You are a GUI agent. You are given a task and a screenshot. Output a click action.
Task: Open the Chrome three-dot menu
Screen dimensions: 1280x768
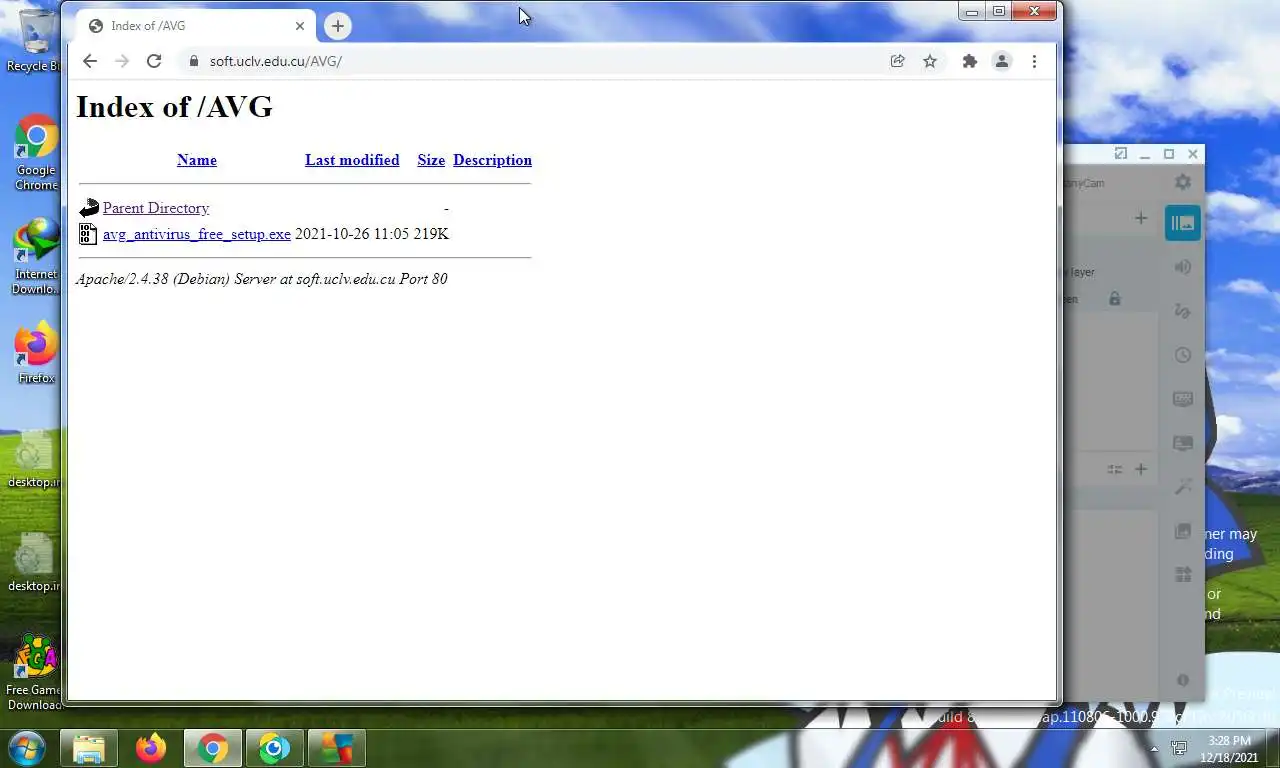(1034, 61)
